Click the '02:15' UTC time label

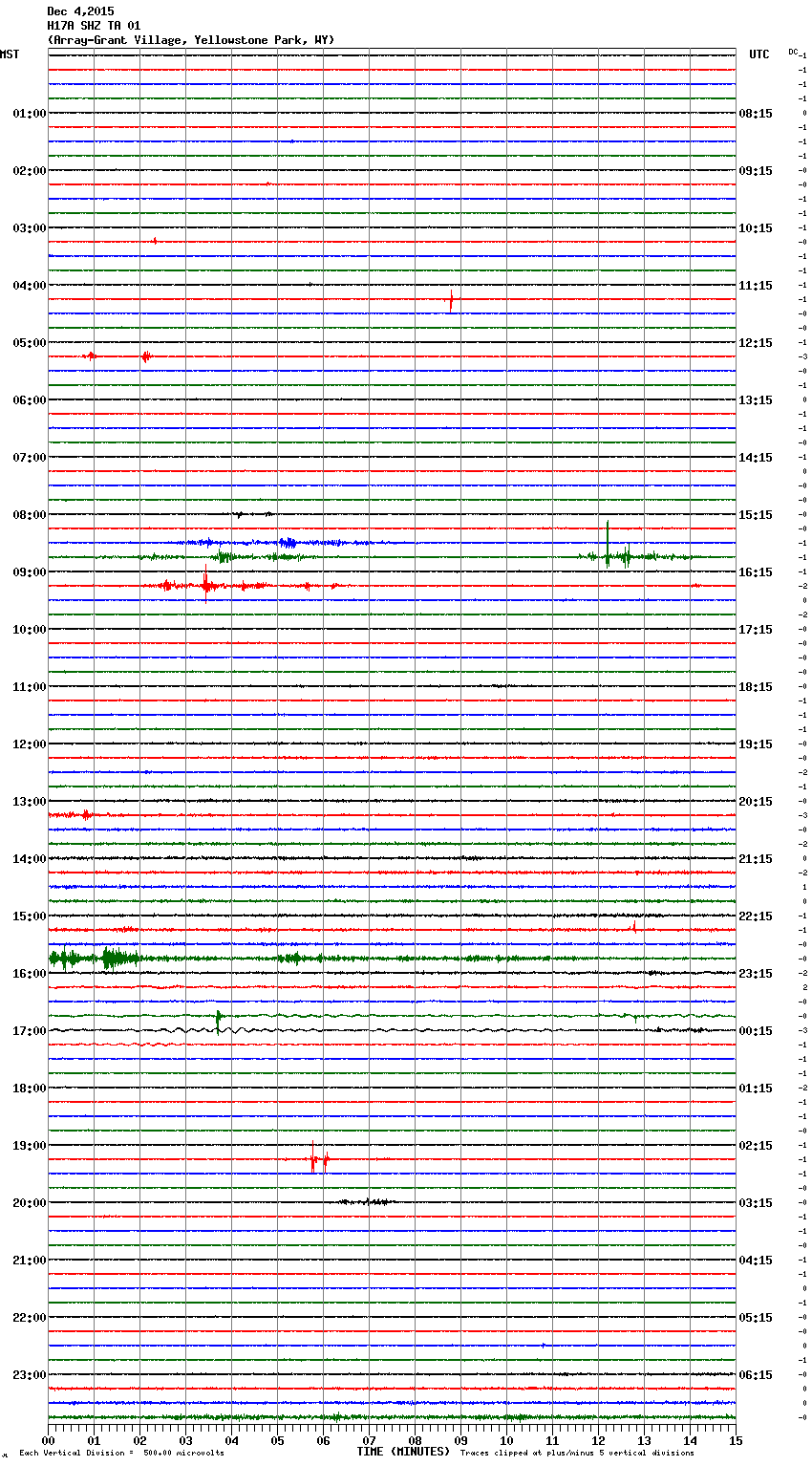[x=756, y=1146]
